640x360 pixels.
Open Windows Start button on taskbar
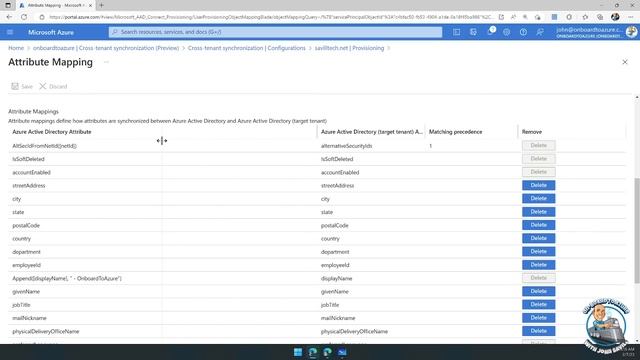(298, 352)
